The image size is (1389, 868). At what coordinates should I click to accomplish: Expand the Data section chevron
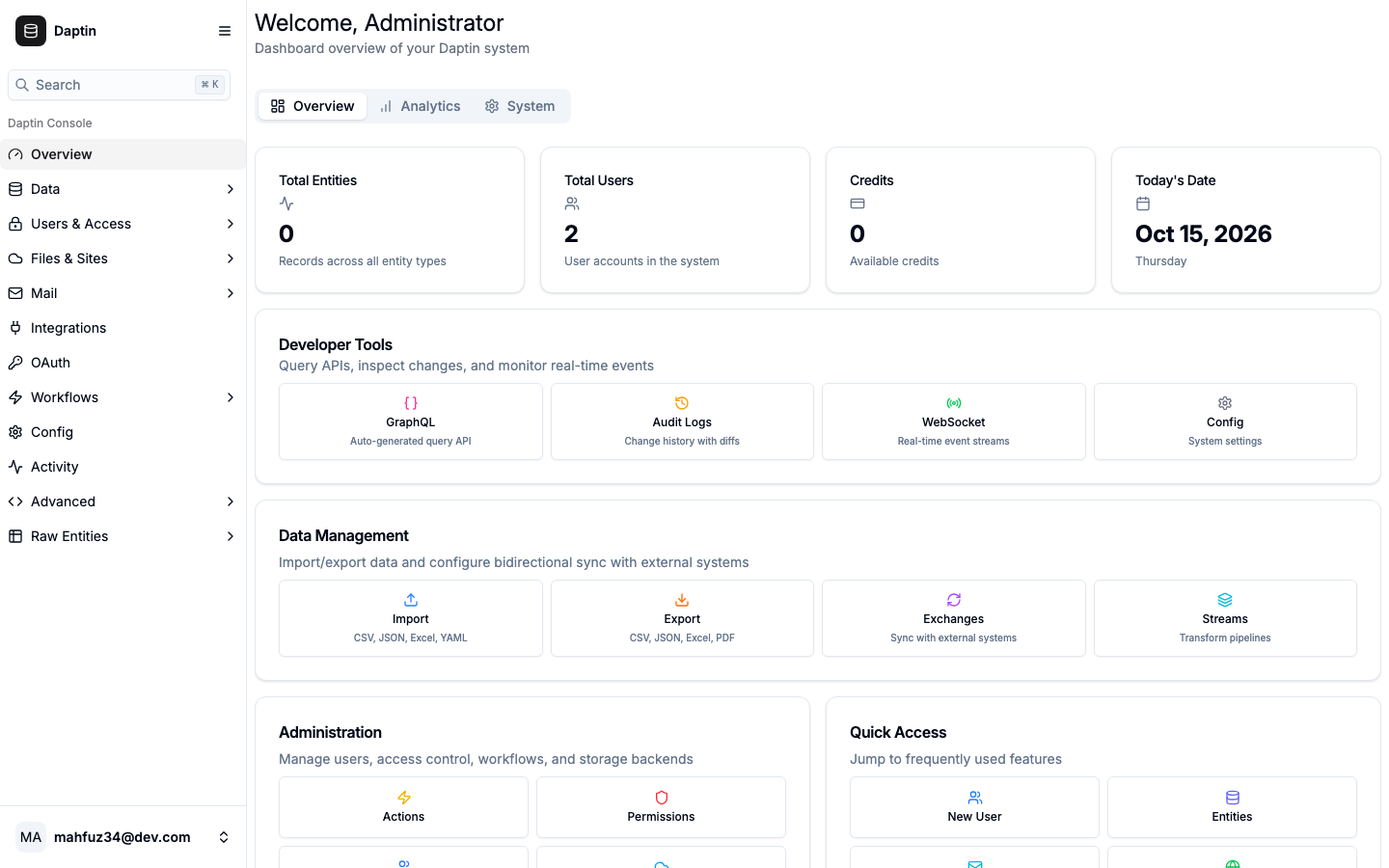(231, 189)
